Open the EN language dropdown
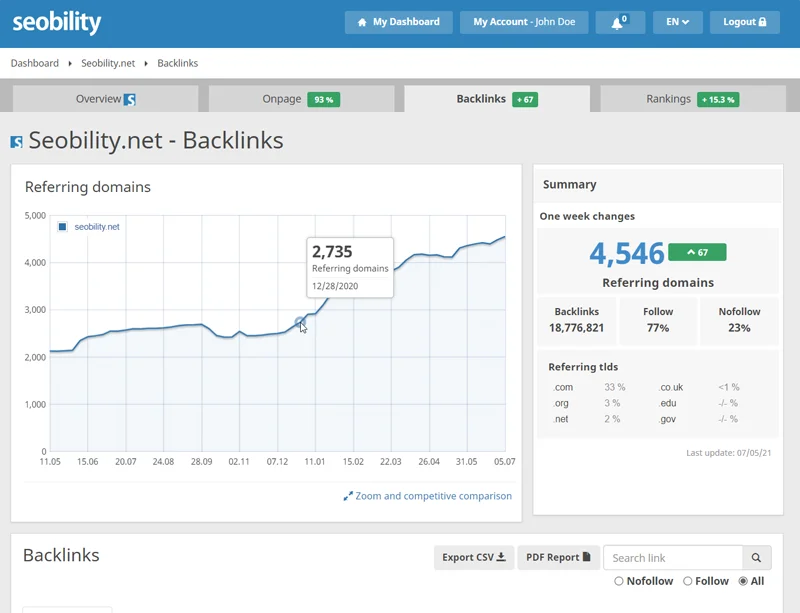Screen dimensions: 800x613 tap(678, 21)
